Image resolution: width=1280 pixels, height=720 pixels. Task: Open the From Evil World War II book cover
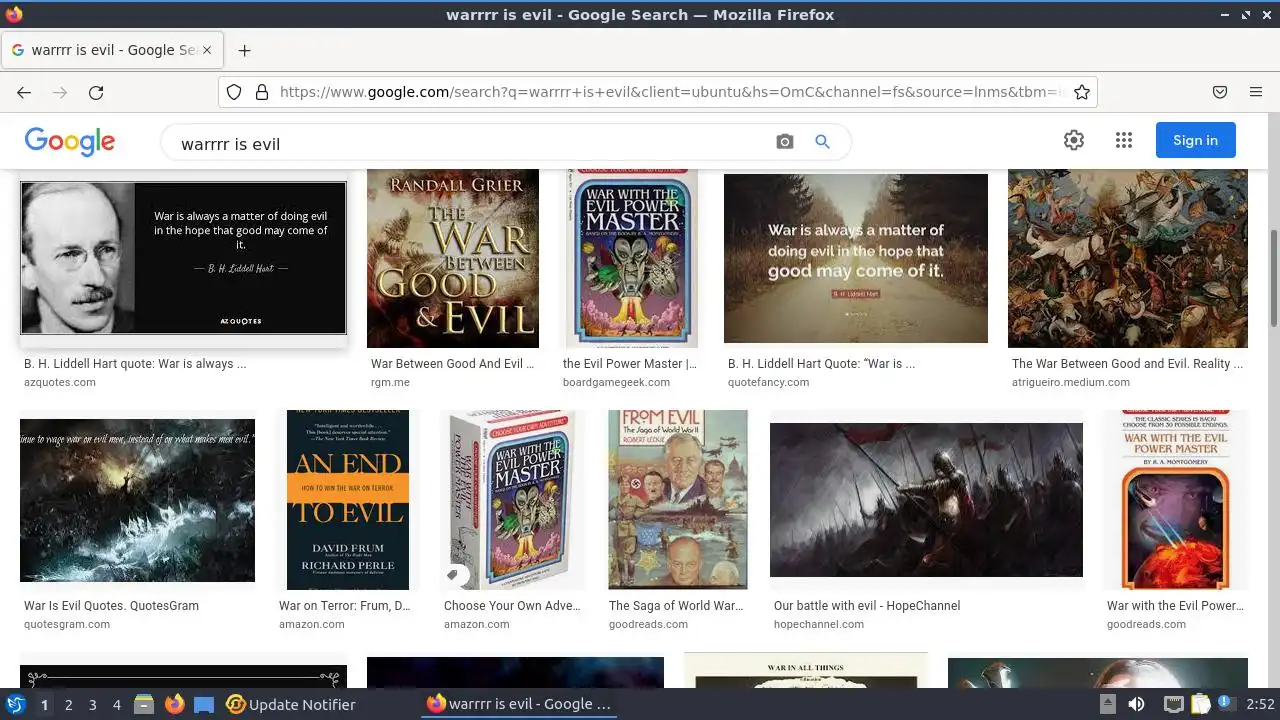point(678,500)
